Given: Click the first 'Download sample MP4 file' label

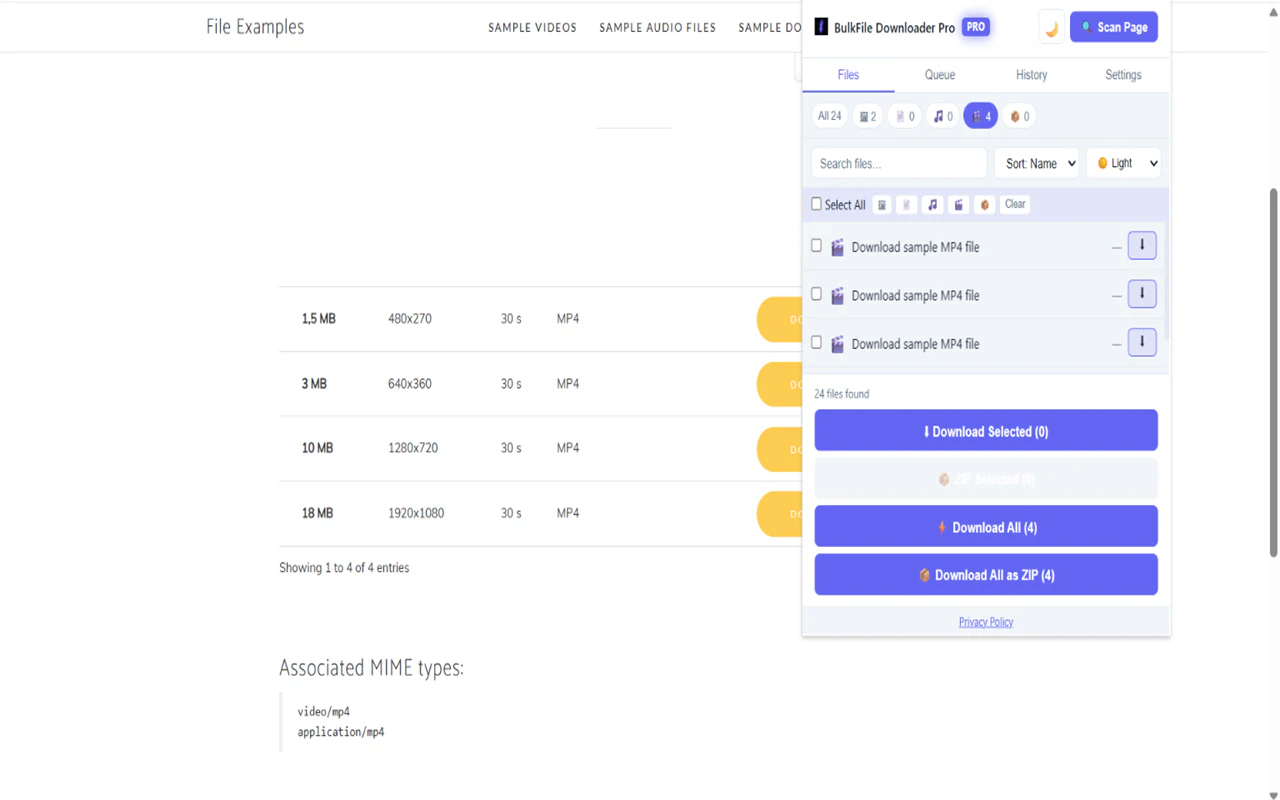Looking at the screenshot, I should [915, 247].
